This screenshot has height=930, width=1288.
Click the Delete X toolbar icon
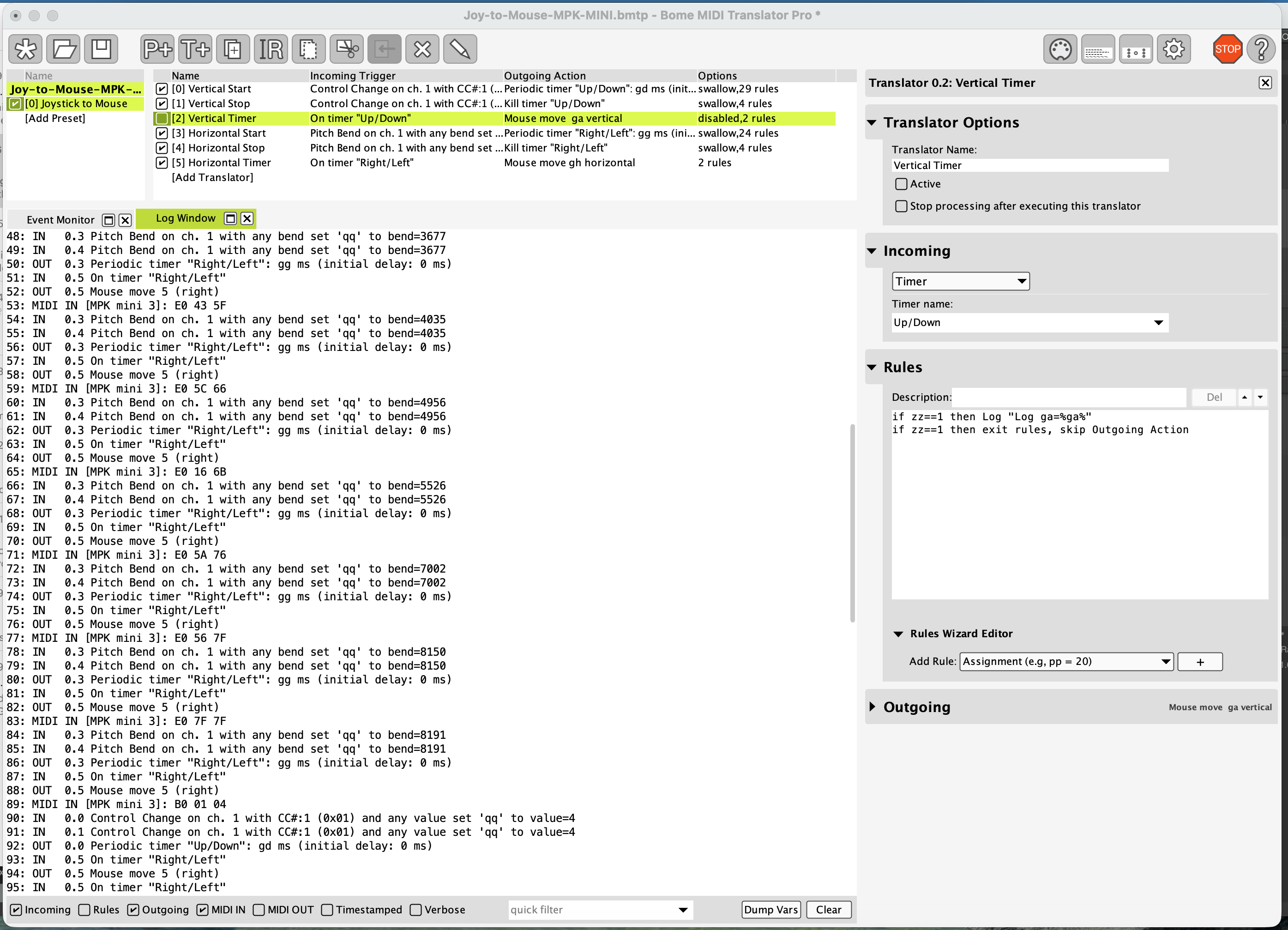422,49
